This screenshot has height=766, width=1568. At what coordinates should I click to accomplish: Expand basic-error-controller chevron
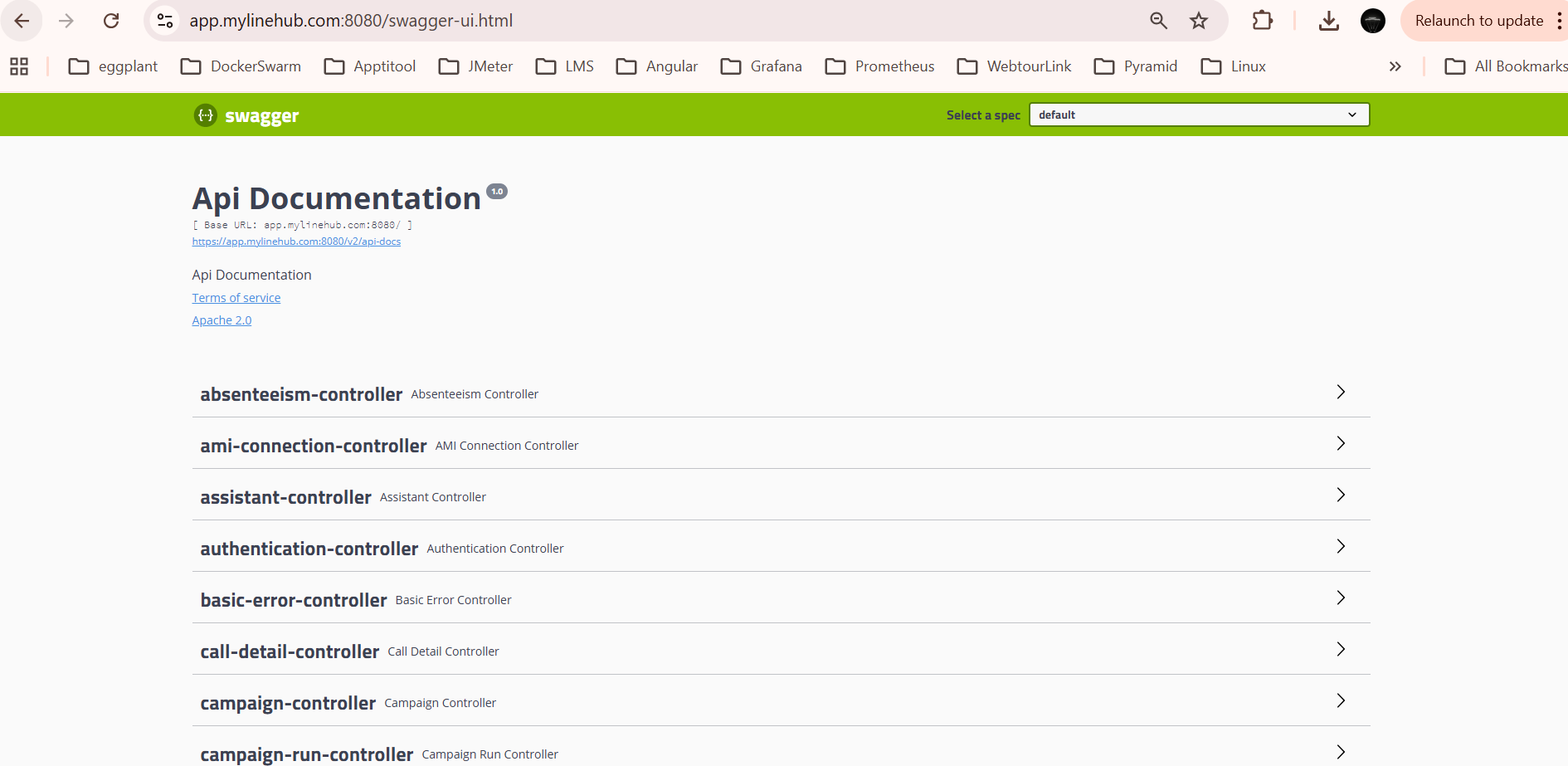(x=1341, y=598)
